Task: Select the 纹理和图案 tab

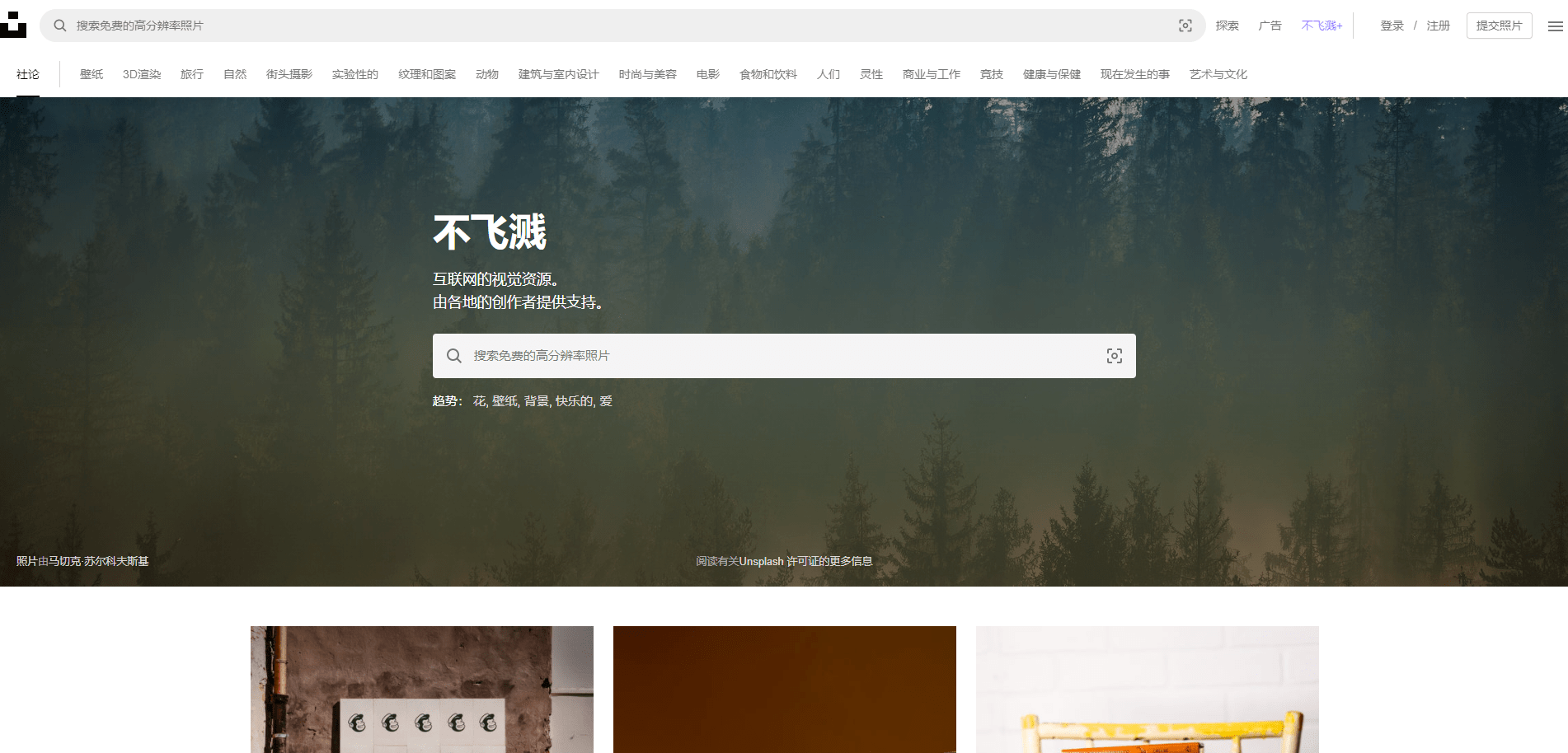Action: pos(427,74)
